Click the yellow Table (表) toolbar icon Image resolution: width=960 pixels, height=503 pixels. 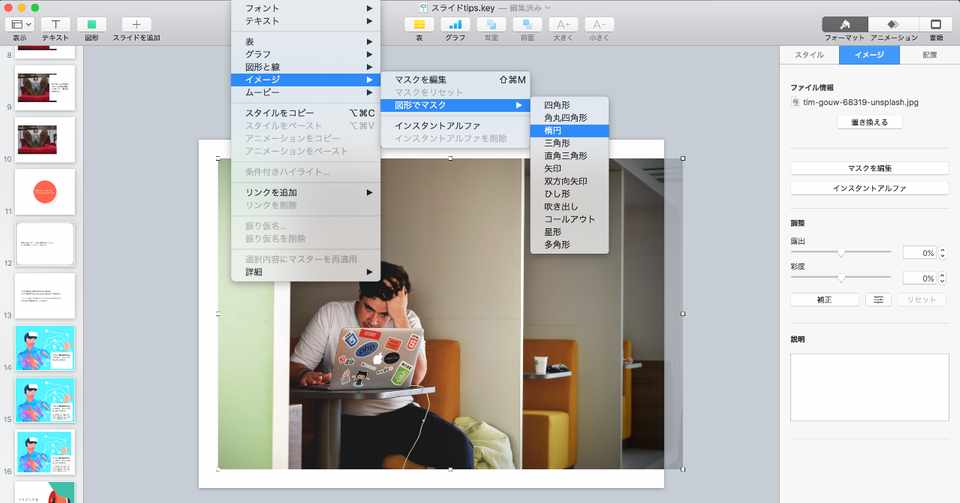click(x=419, y=24)
